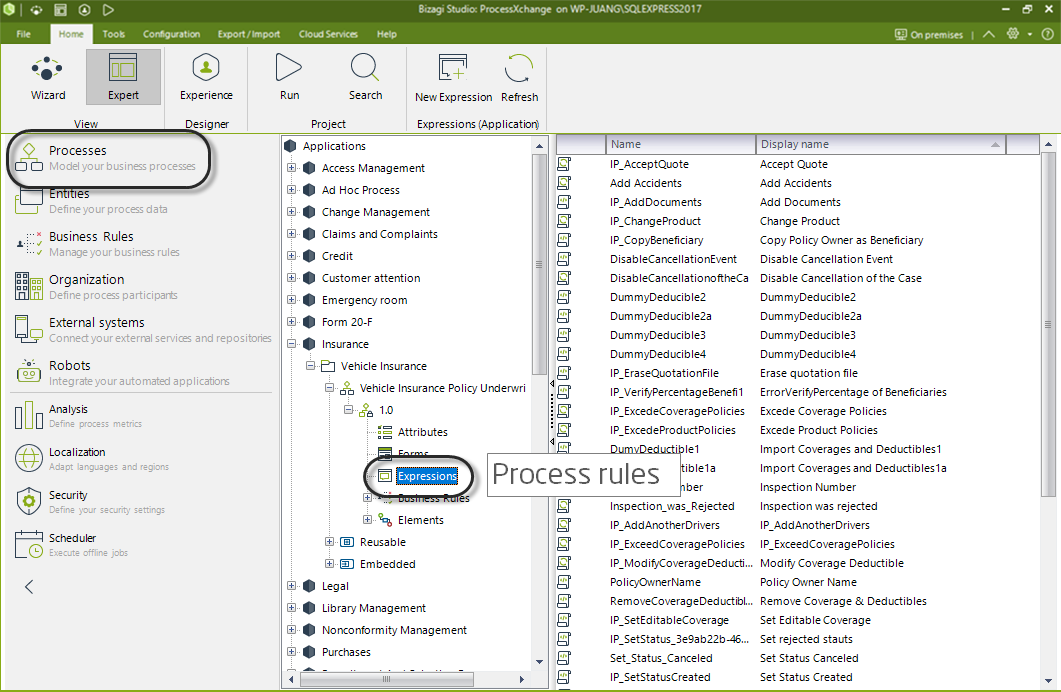Open the Cloud Services tab
Image resolution: width=1061 pixels, height=692 pixels.
[328, 34]
